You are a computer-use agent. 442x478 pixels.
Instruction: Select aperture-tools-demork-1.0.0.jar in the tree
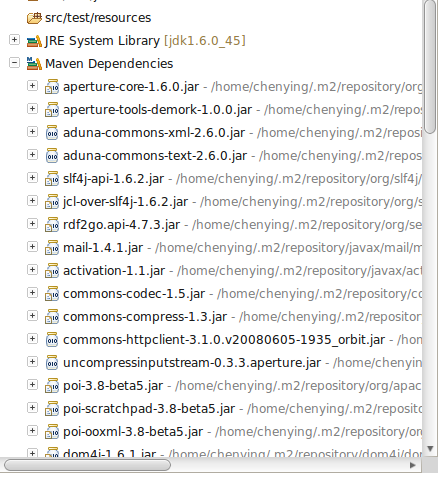157,110
